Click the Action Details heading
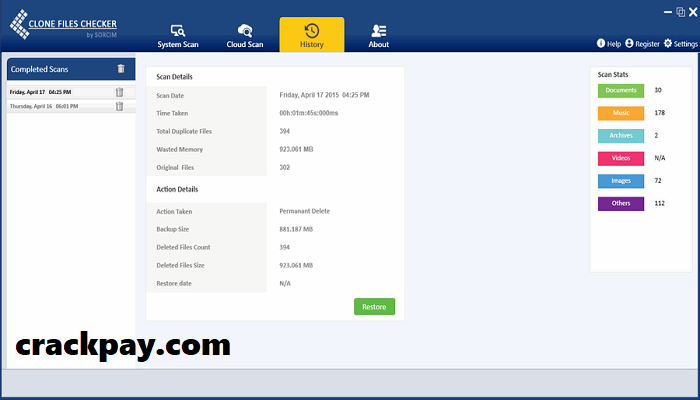Image resolution: width=700 pixels, height=400 pixels. point(177,189)
